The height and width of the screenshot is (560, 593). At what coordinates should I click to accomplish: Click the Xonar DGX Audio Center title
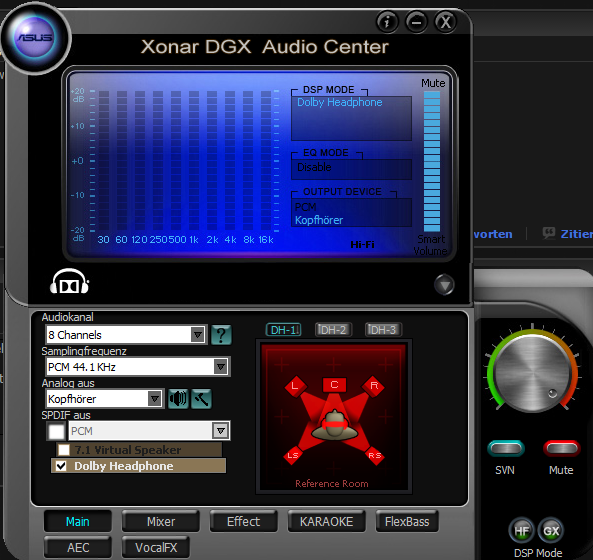264,47
